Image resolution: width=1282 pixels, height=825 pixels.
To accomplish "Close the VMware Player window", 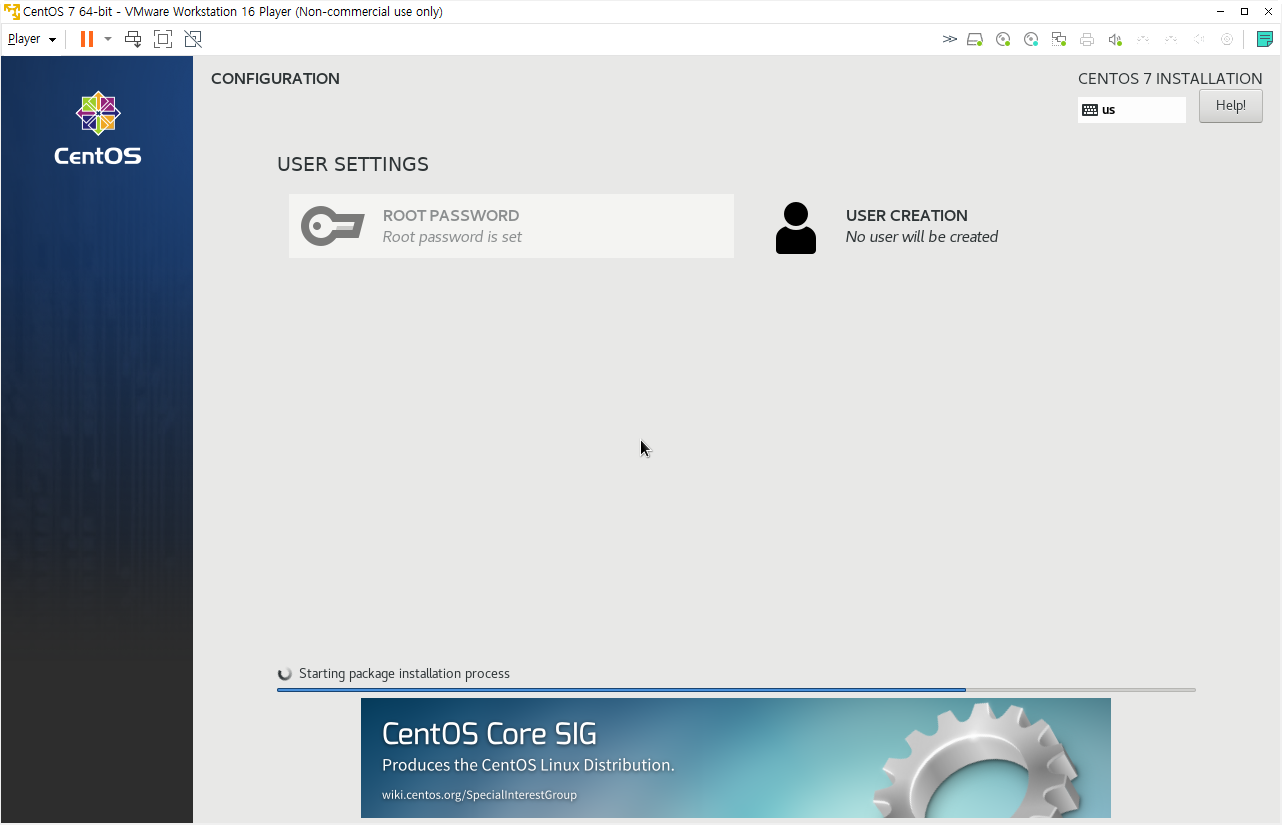I will 1268,12.
